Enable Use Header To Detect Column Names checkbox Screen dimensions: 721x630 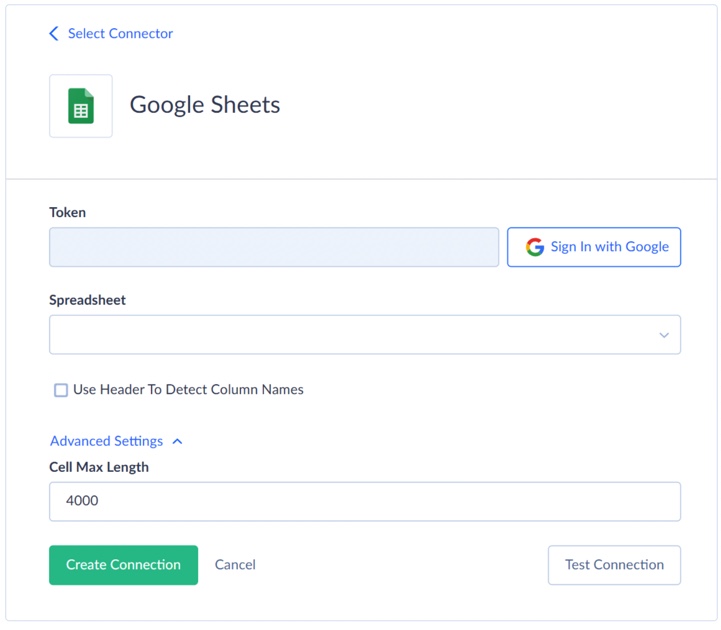61,390
